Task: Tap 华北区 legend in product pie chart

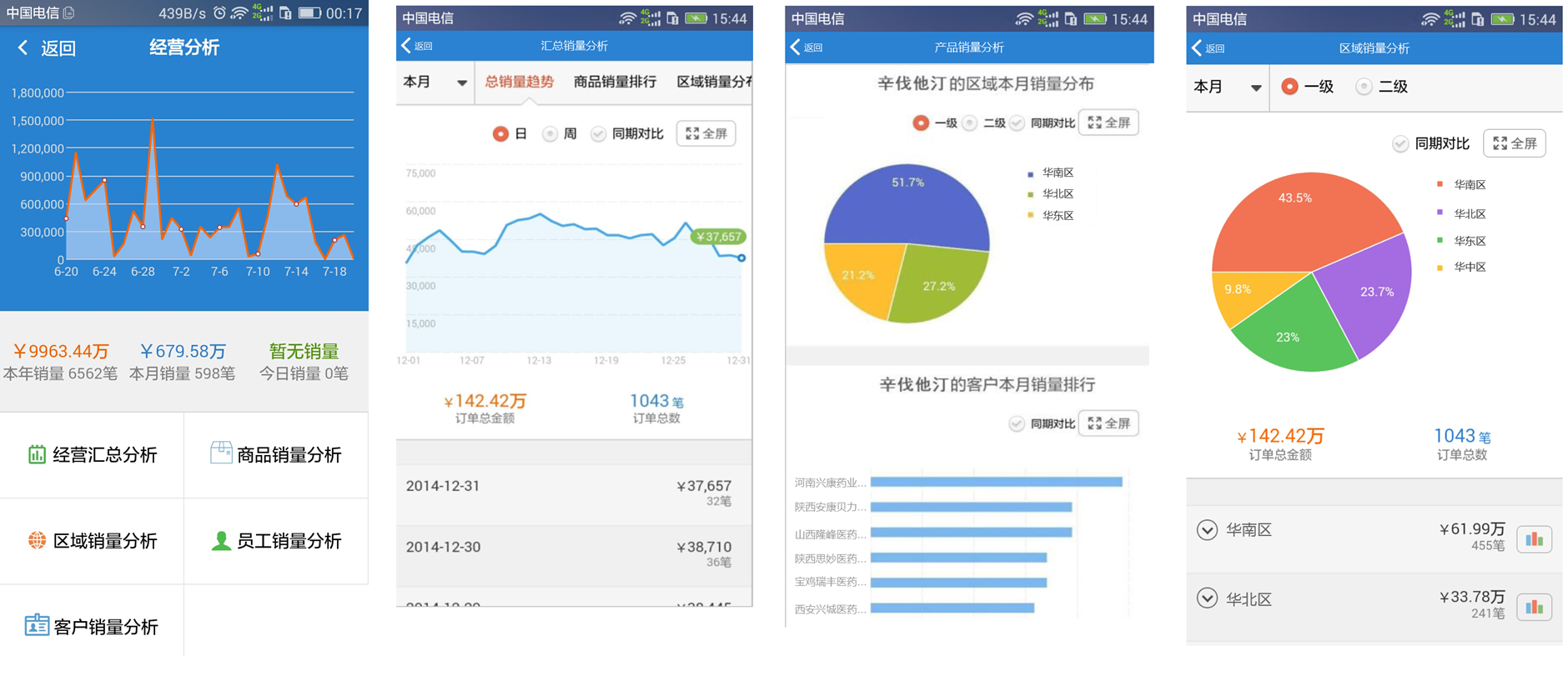Action: pos(1051,194)
